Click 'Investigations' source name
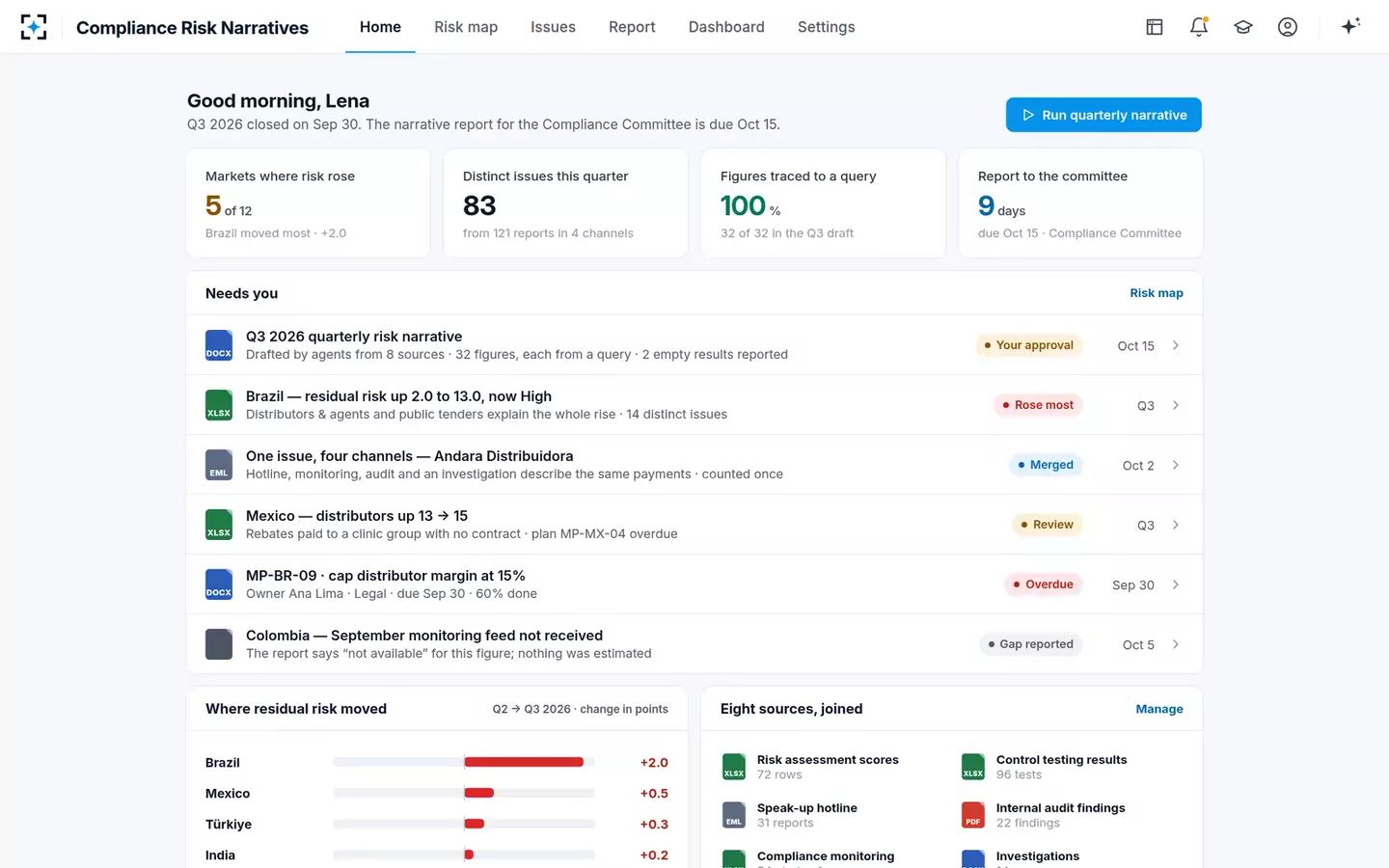Viewport: 1389px width, 868px height. pyautogui.click(x=1038, y=856)
